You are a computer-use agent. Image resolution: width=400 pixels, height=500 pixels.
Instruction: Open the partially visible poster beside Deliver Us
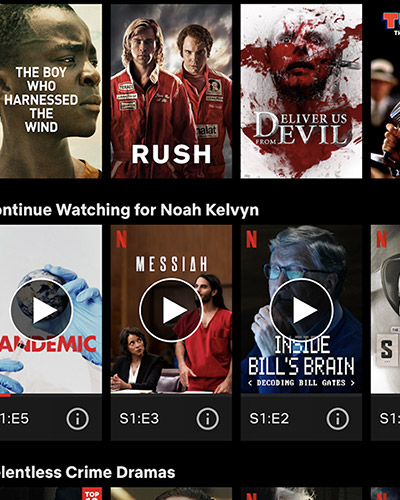pos(385,91)
